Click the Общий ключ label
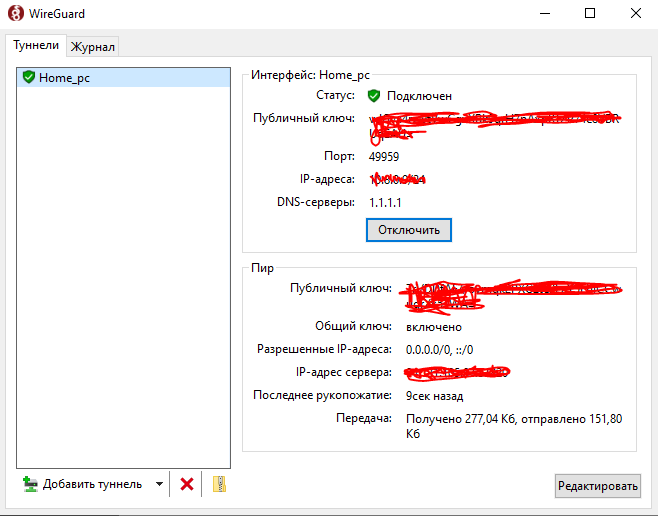Screen dimensions: 658x516 (x=353, y=326)
